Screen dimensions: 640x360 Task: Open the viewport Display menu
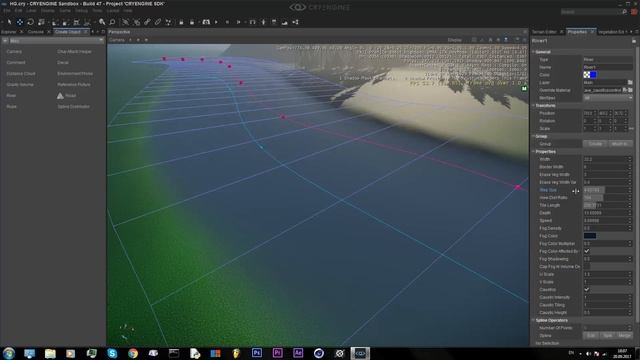point(454,40)
